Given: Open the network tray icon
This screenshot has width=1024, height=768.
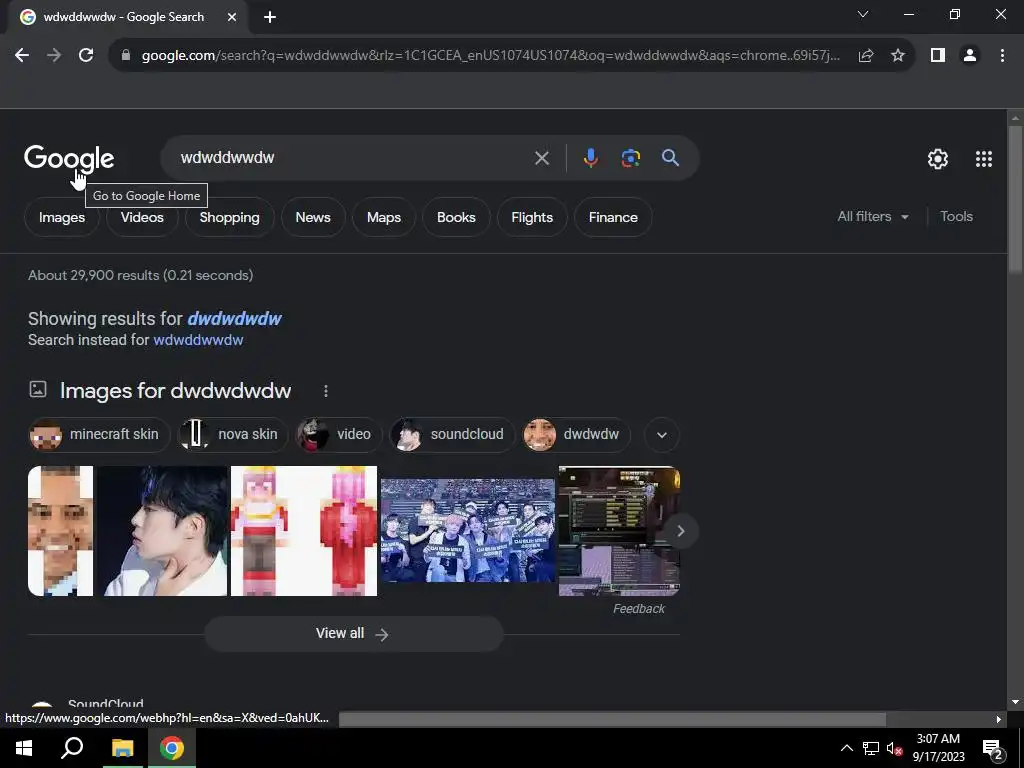Looking at the screenshot, I should pos(871,748).
